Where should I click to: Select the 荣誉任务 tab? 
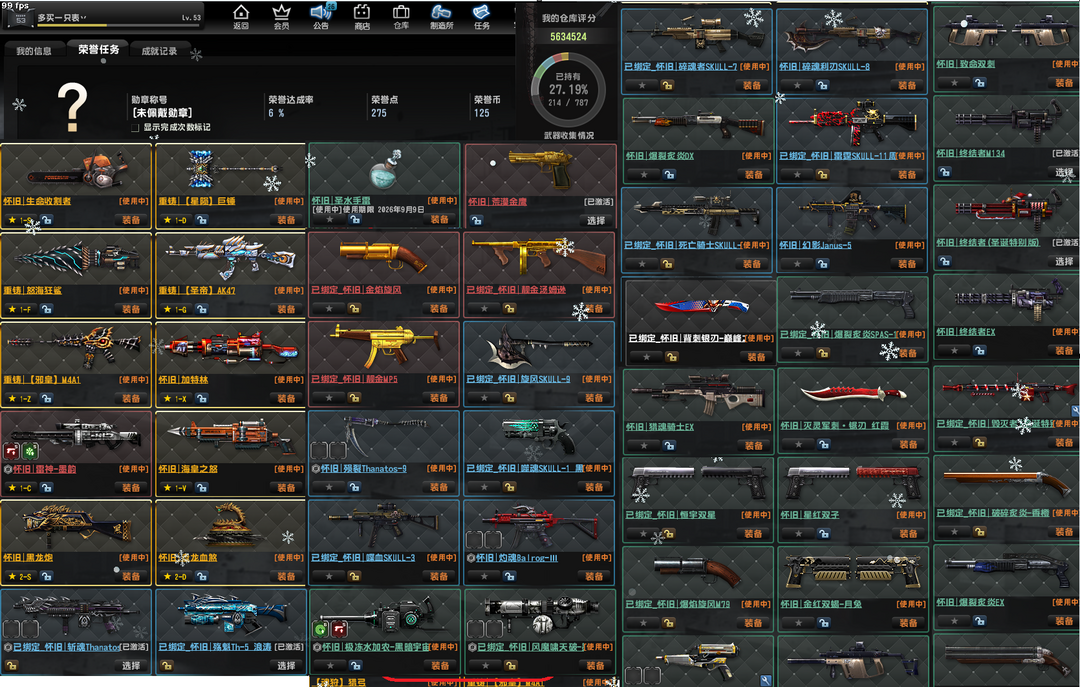[x=98, y=50]
